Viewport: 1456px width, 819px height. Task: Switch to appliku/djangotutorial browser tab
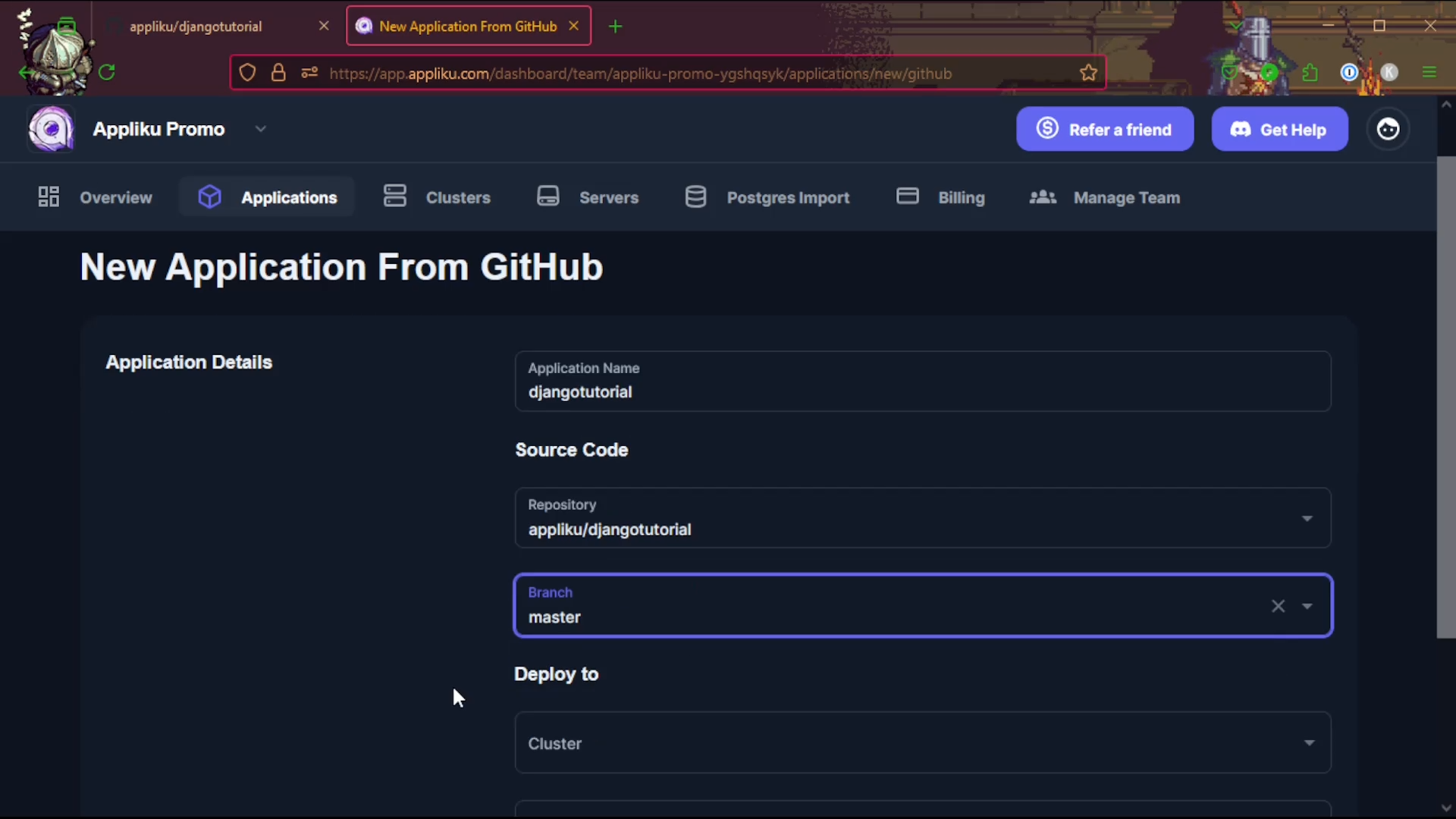click(x=196, y=27)
